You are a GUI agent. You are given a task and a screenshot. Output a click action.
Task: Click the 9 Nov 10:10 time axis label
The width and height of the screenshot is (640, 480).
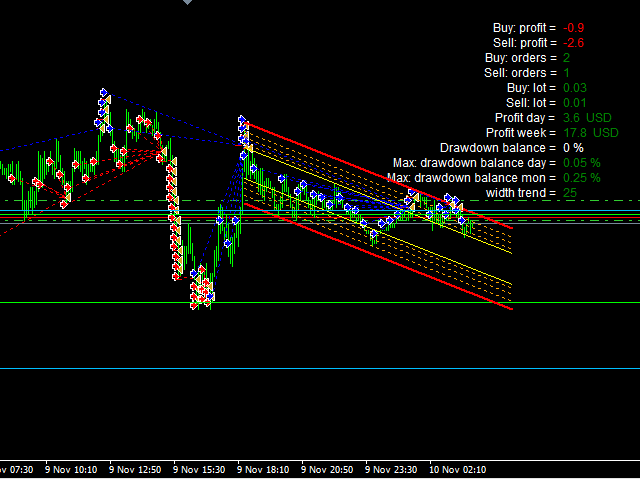[x=71, y=470]
